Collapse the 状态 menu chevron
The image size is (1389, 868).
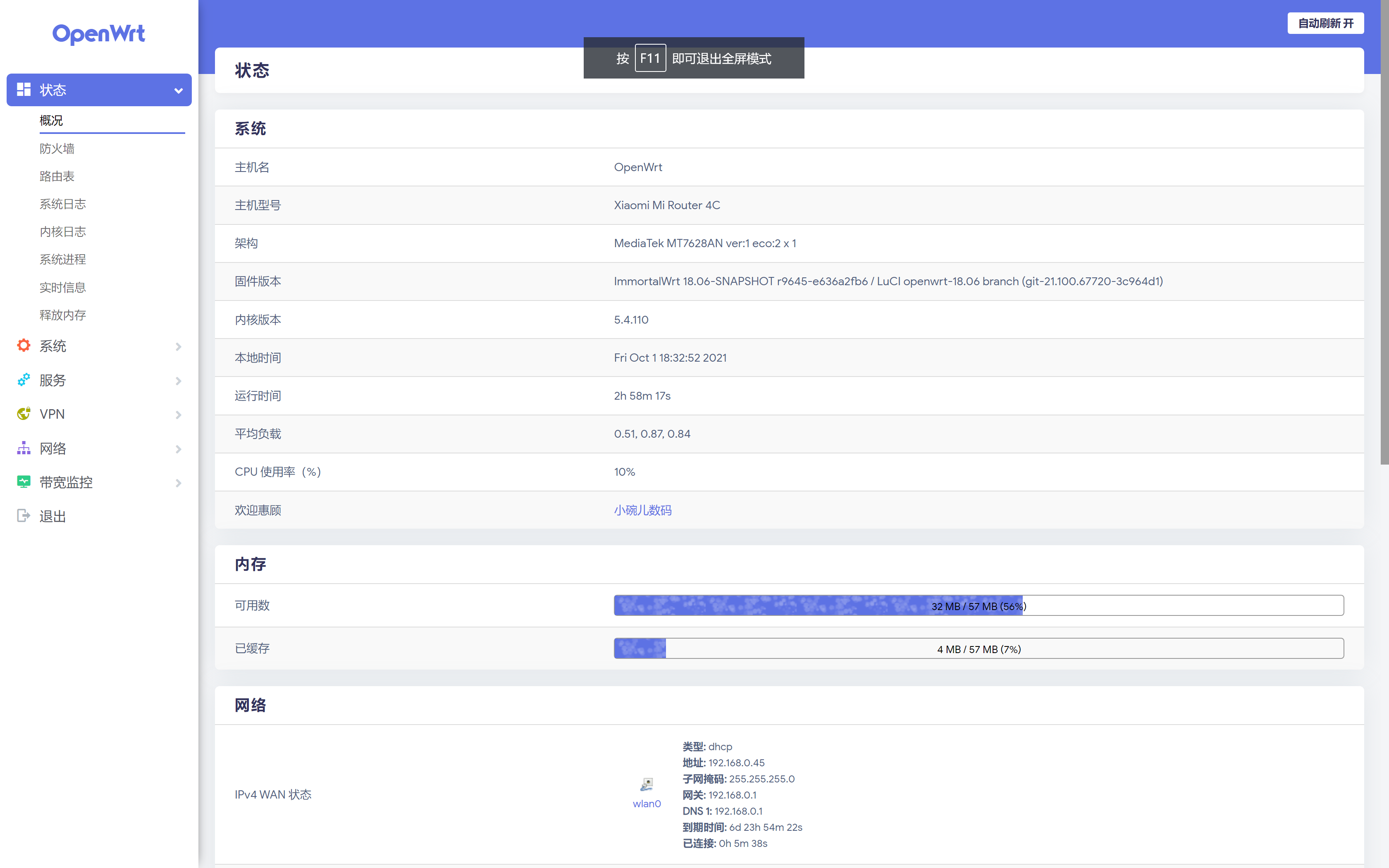click(179, 90)
